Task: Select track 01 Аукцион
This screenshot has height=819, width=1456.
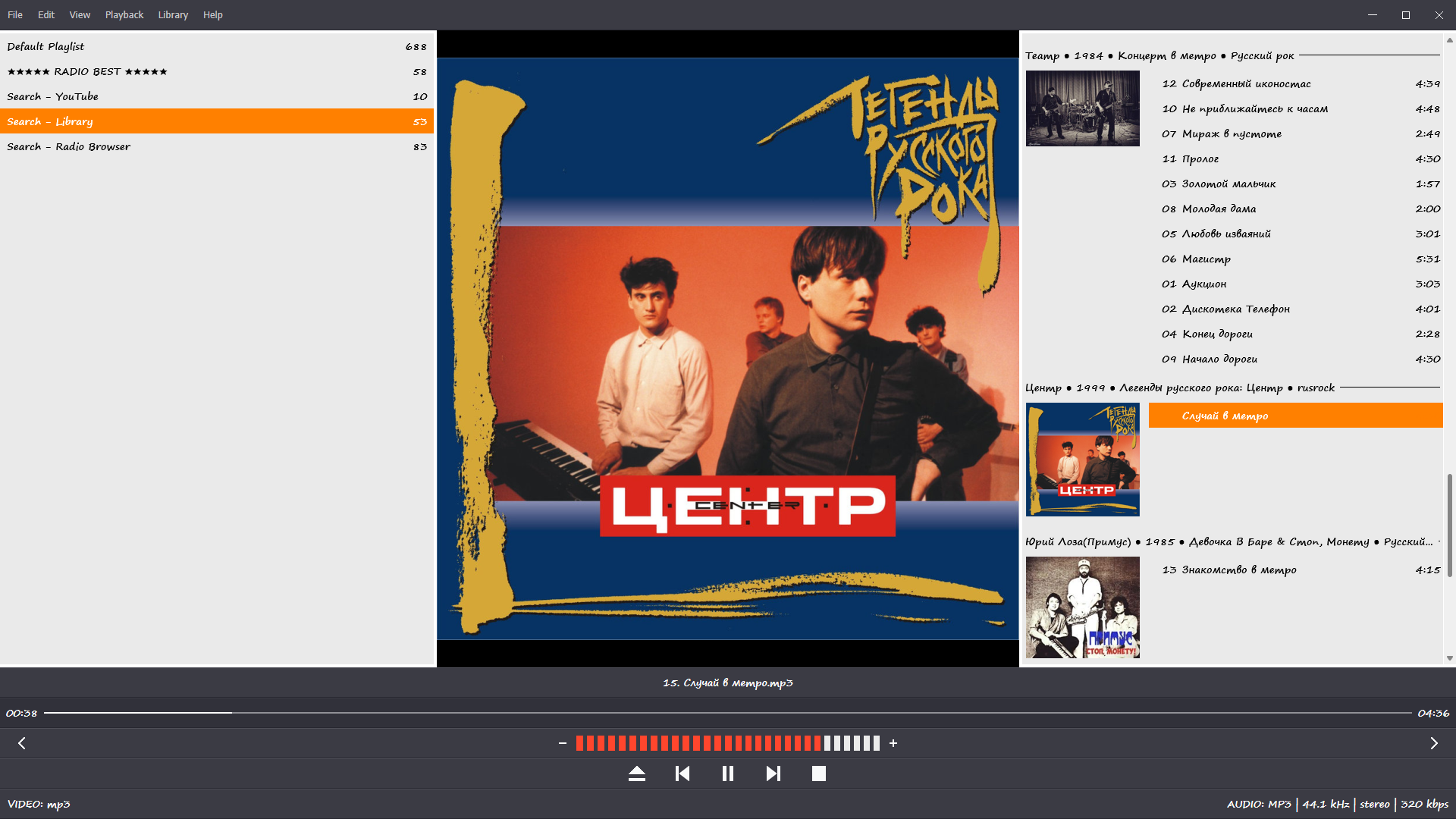Action: coord(1296,284)
